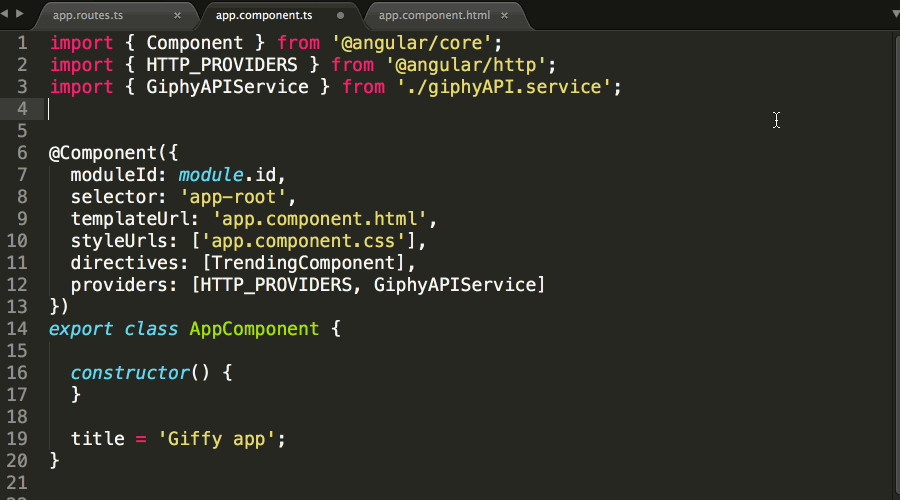Close the app.component.html tab

tap(505, 15)
